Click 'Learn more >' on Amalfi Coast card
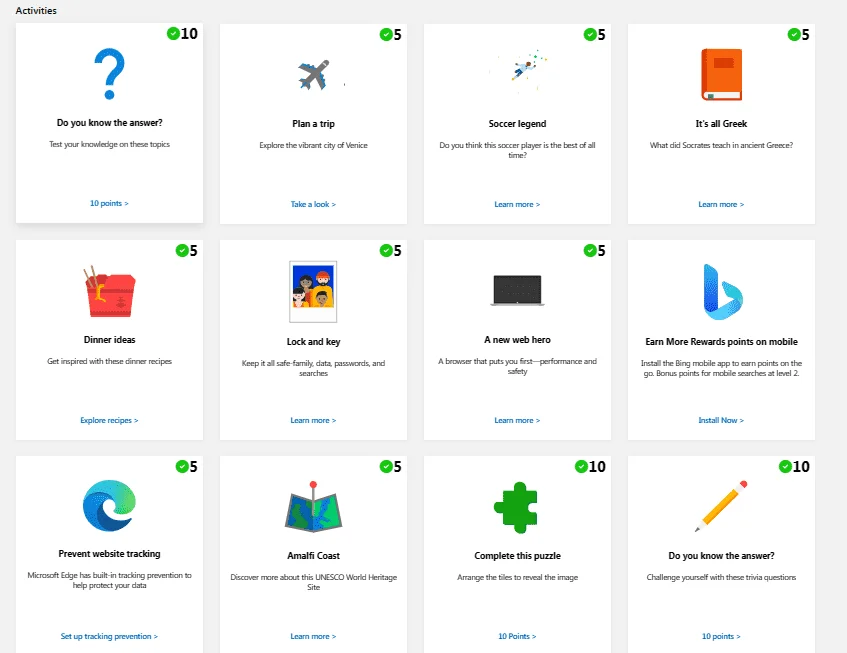 (x=313, y=636)
